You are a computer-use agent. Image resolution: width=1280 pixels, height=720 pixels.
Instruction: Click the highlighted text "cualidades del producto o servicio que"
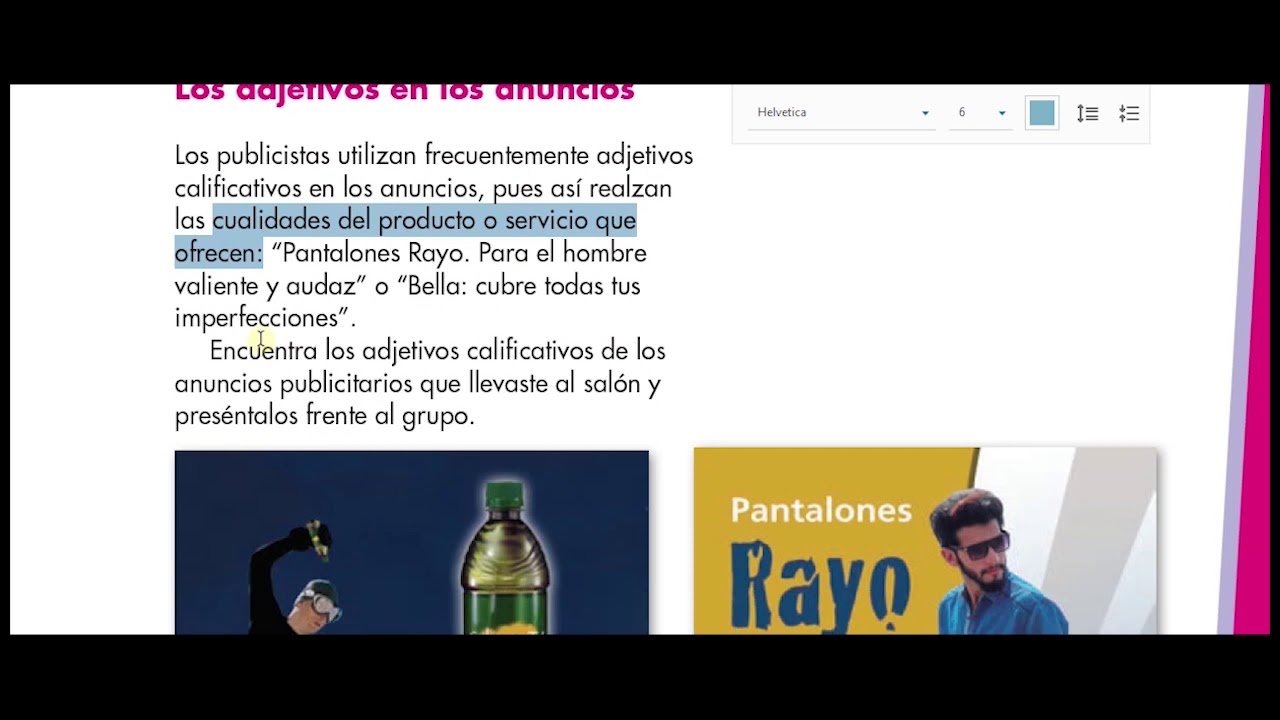pyautogui.click(x=424, y=220)
